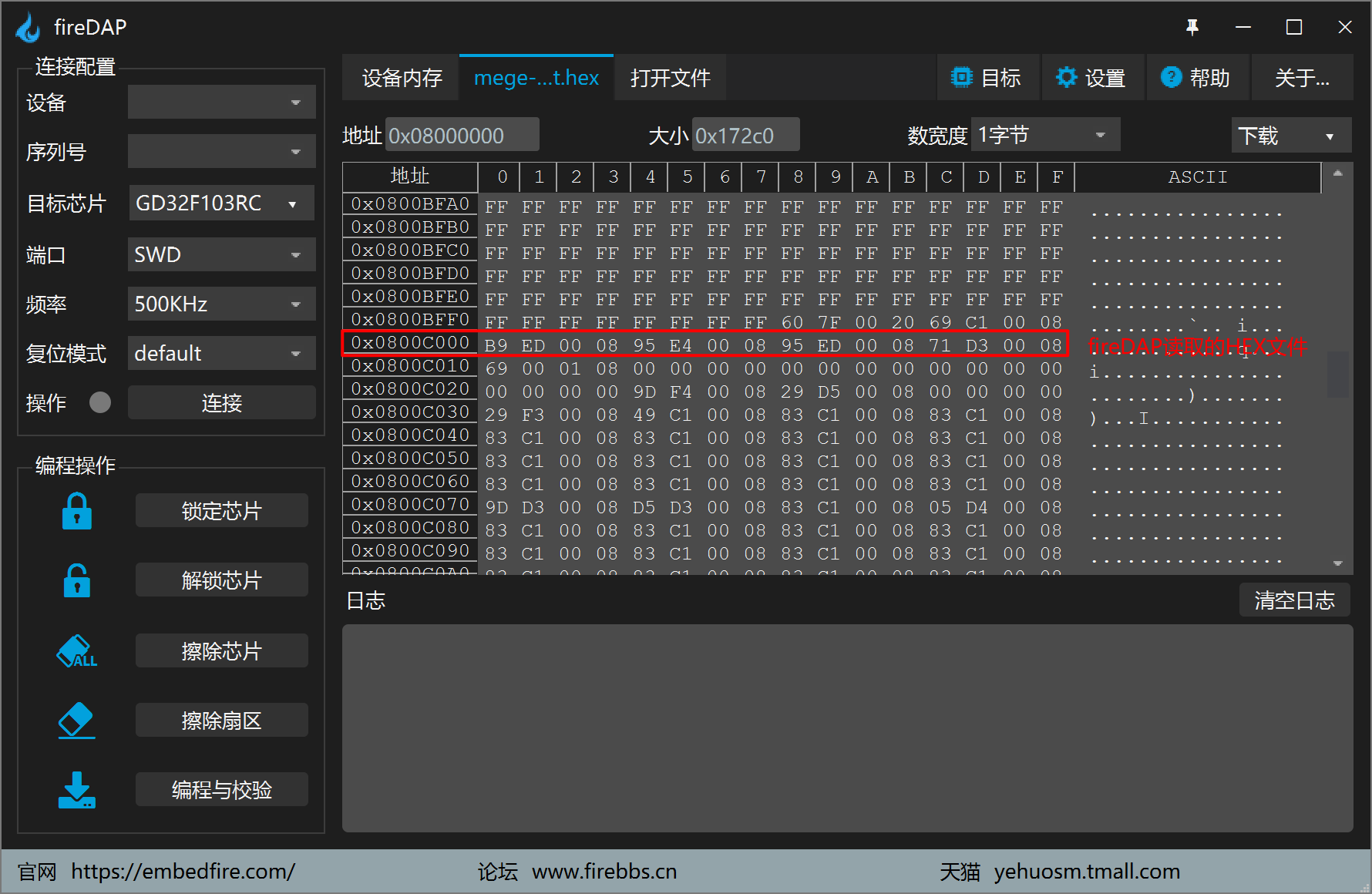Click the 锁定芯片 lock chip button
Screen dimensions: 1372x894
point(222,511)
